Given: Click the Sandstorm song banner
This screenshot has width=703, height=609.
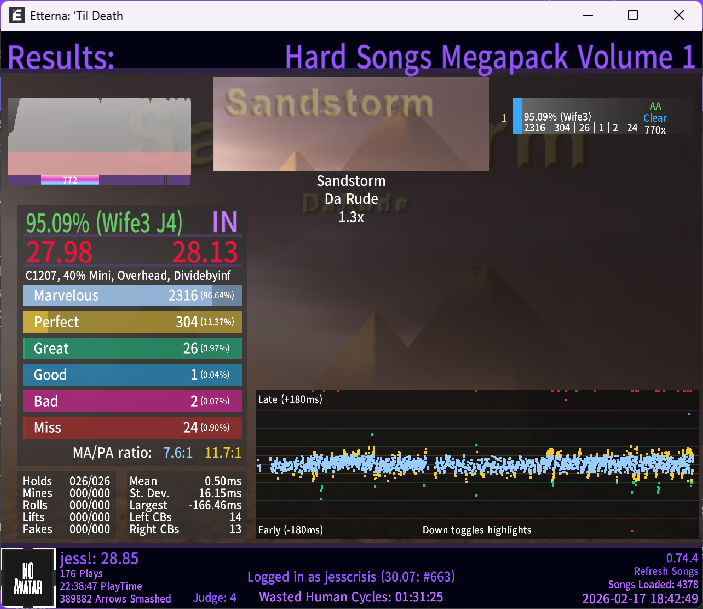Looking at the screenshot, I should pos(351,124).
